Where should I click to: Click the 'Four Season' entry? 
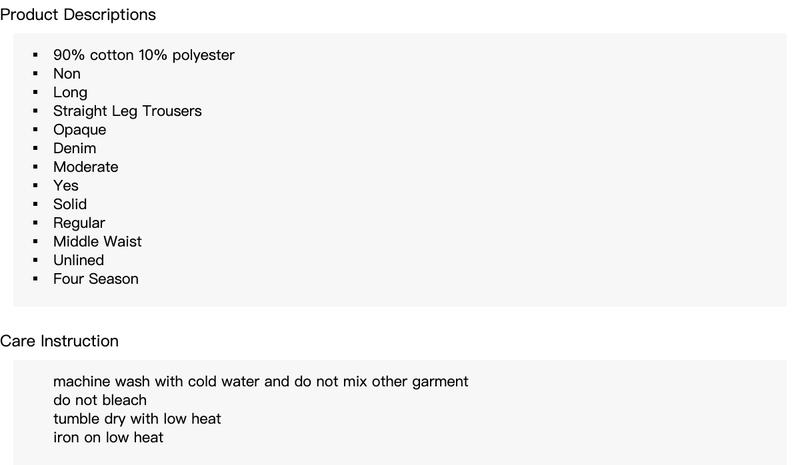(x=96, y=279)
